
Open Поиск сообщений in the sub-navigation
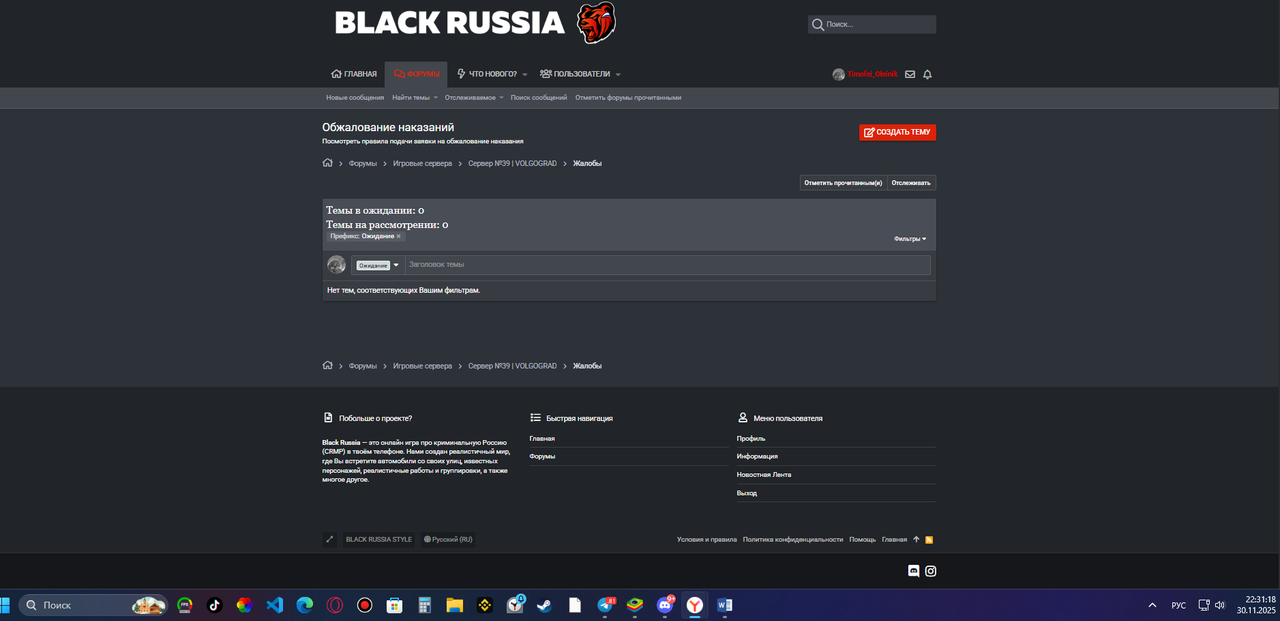point(539,98)
